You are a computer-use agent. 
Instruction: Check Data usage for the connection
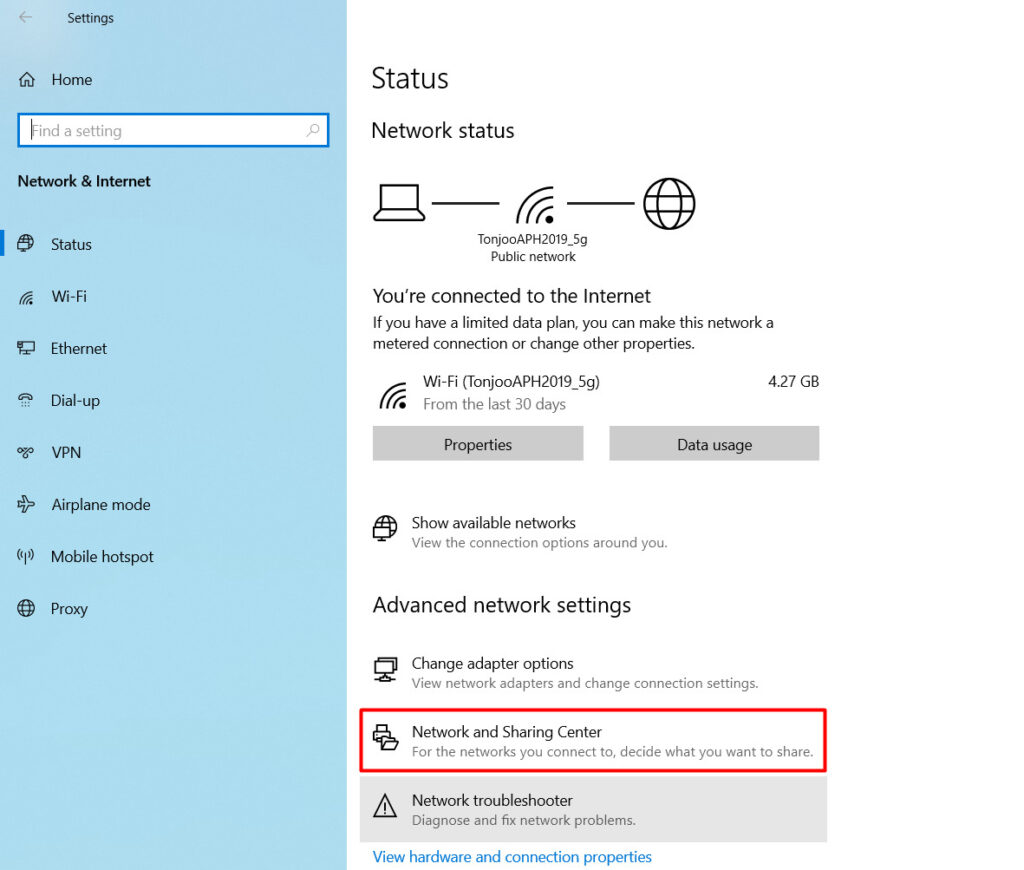pos(713,443)
